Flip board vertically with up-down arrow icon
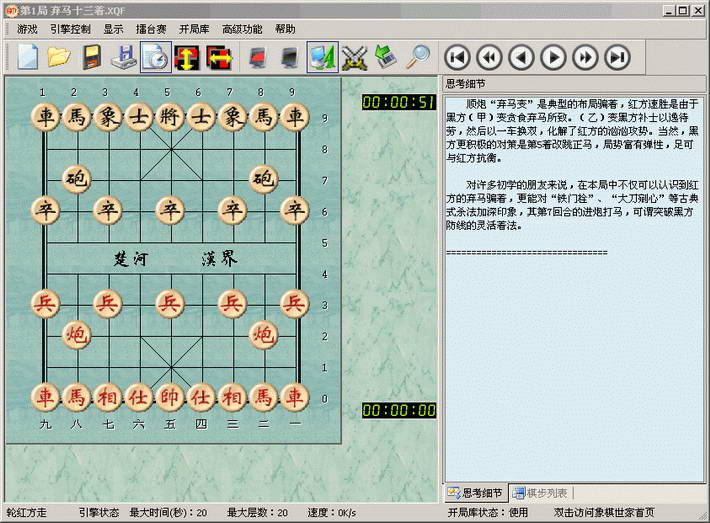710x523 pixels. (187, 56)
